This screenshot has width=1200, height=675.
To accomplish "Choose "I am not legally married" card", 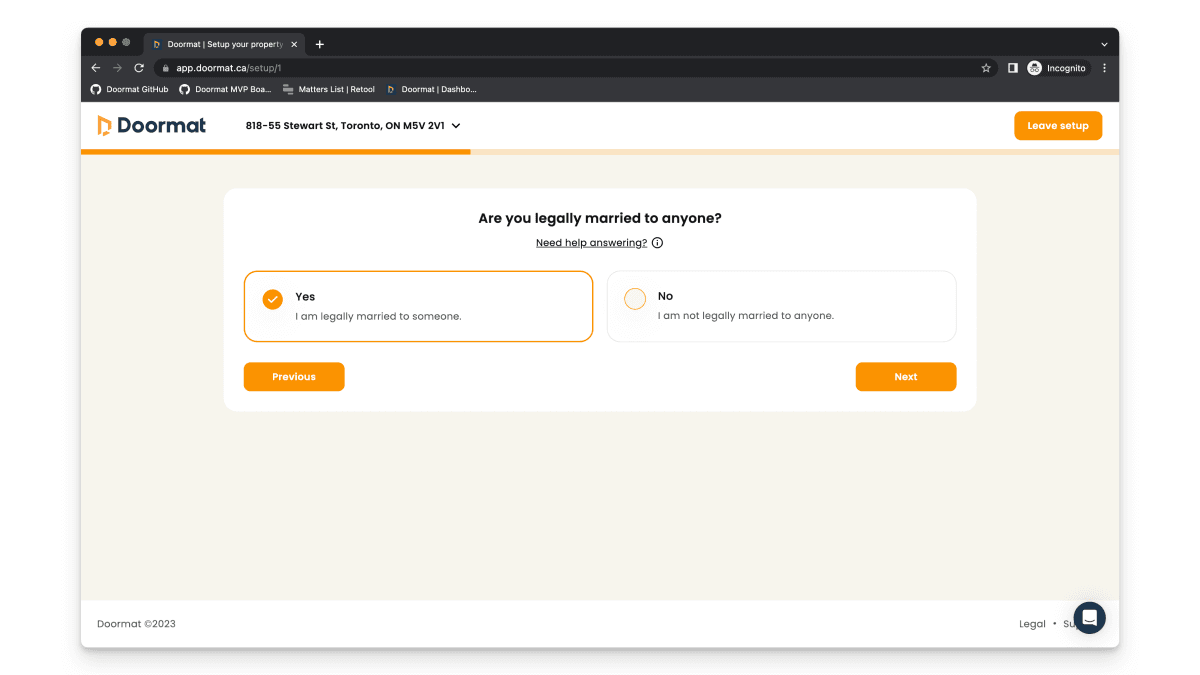I will (x=781, y=306).
